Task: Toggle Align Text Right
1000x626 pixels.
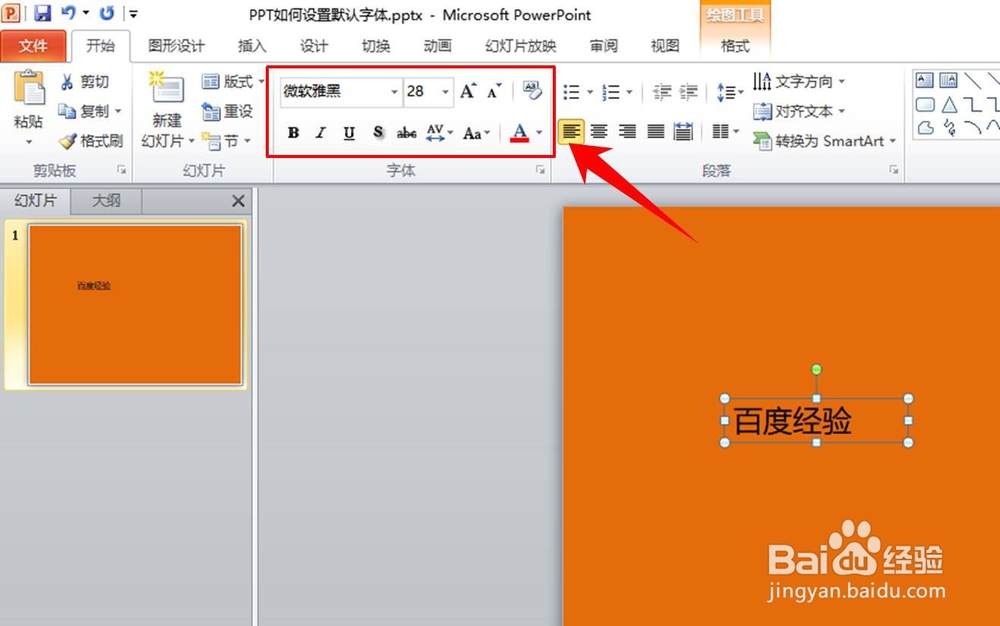Action: click(x=628, y=132)
